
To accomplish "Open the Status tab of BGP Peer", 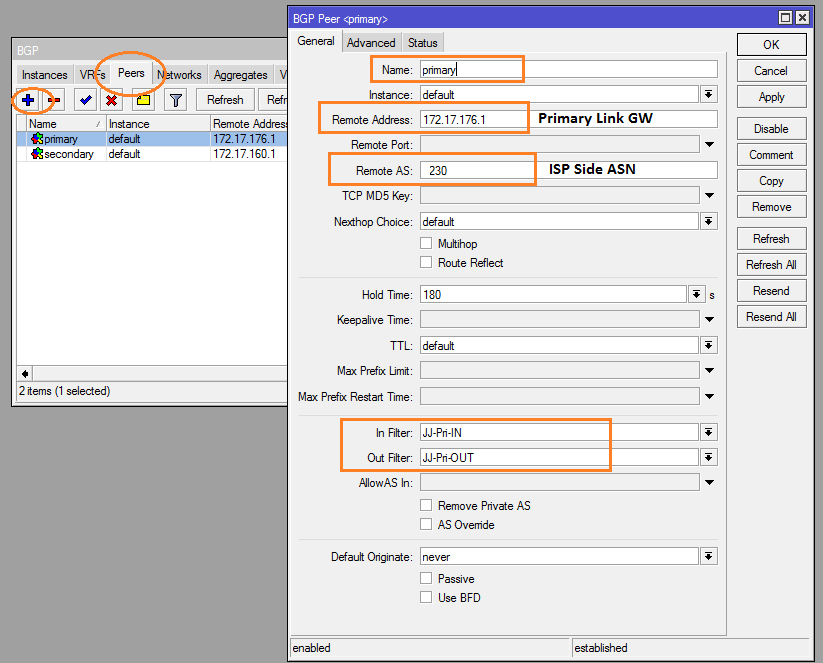I will pyautogui.click(x=422, y=42).
